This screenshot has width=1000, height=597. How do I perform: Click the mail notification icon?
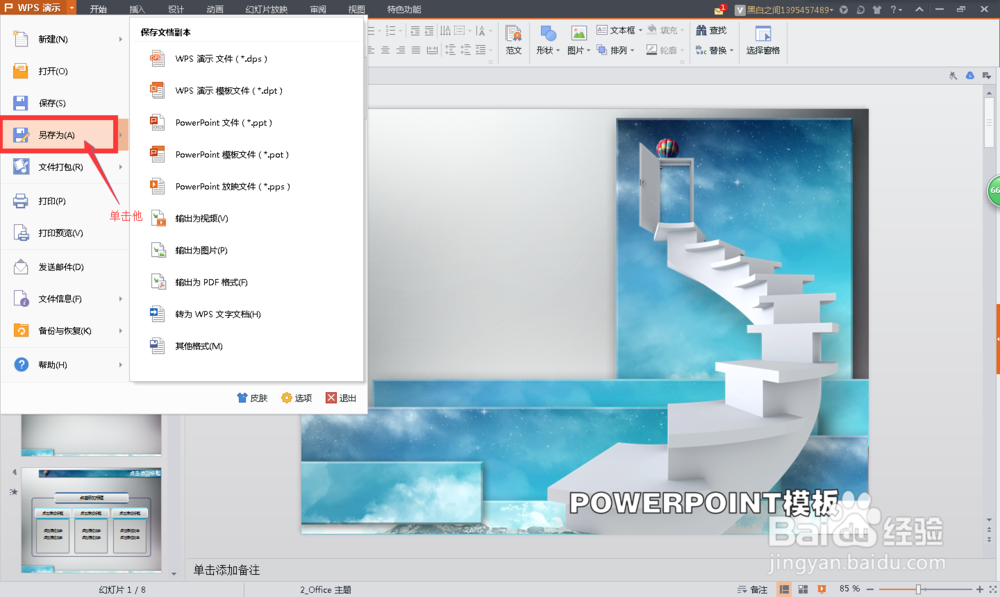720,9
